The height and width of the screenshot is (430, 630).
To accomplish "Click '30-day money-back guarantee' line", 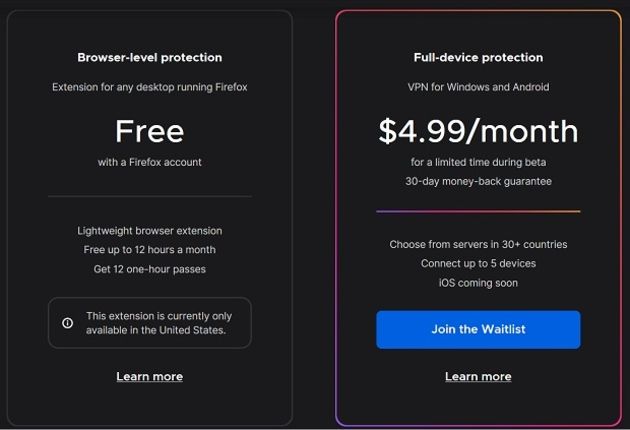I will tap(478, 182).
